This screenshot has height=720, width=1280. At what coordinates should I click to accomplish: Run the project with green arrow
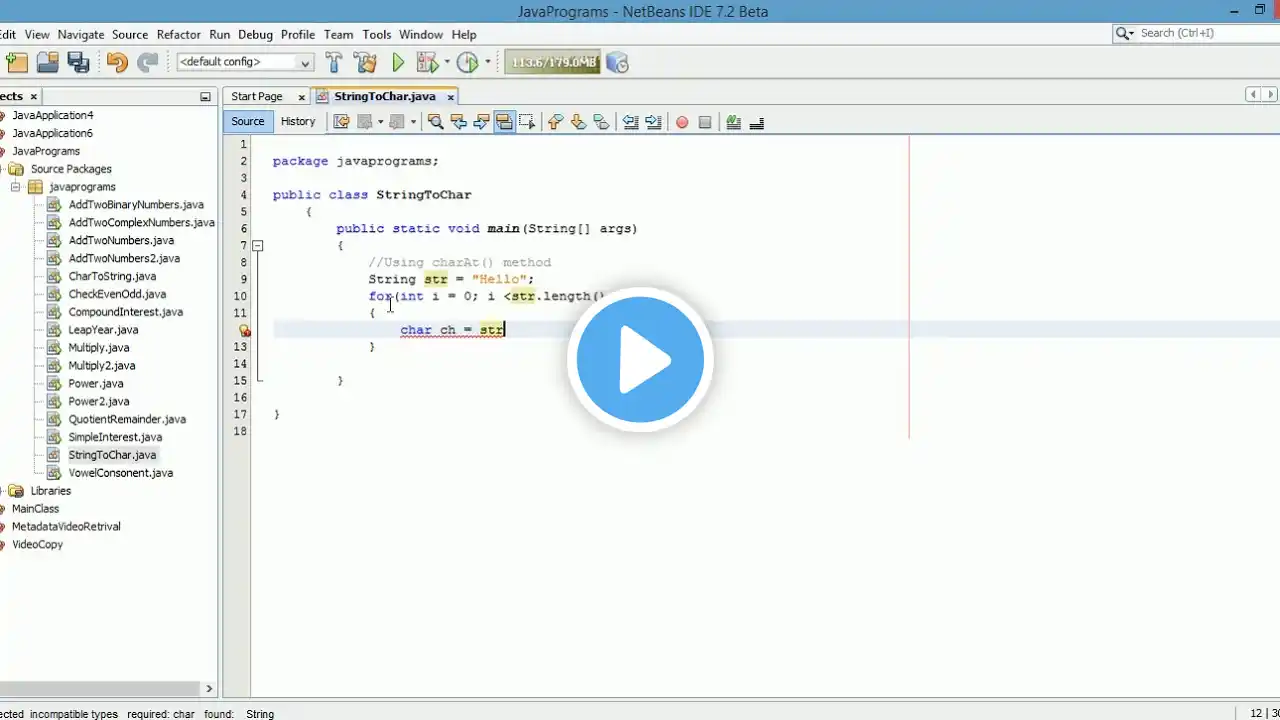coord(398,63)
